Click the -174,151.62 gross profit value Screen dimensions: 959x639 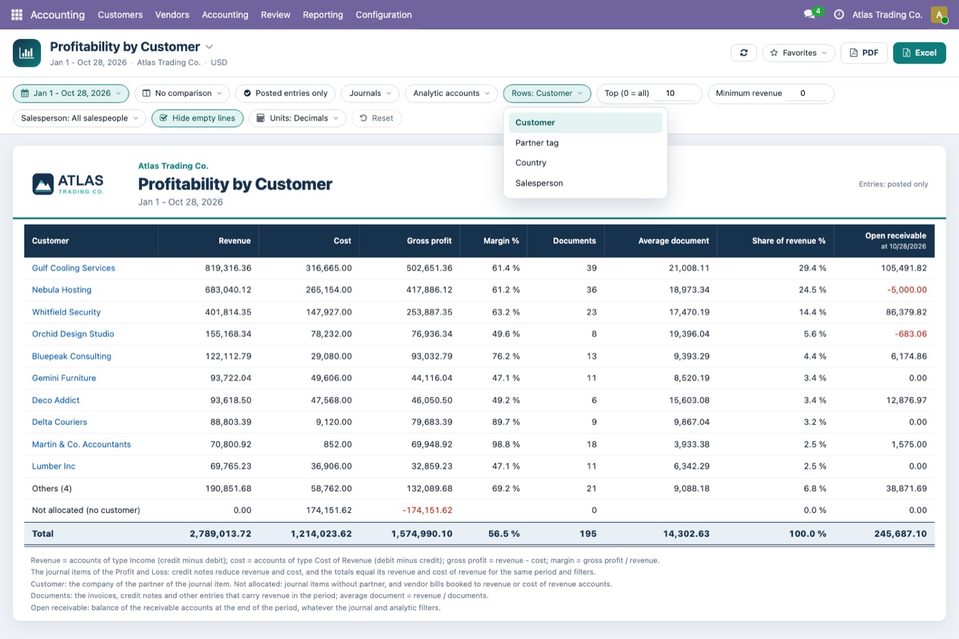point(428,510)
